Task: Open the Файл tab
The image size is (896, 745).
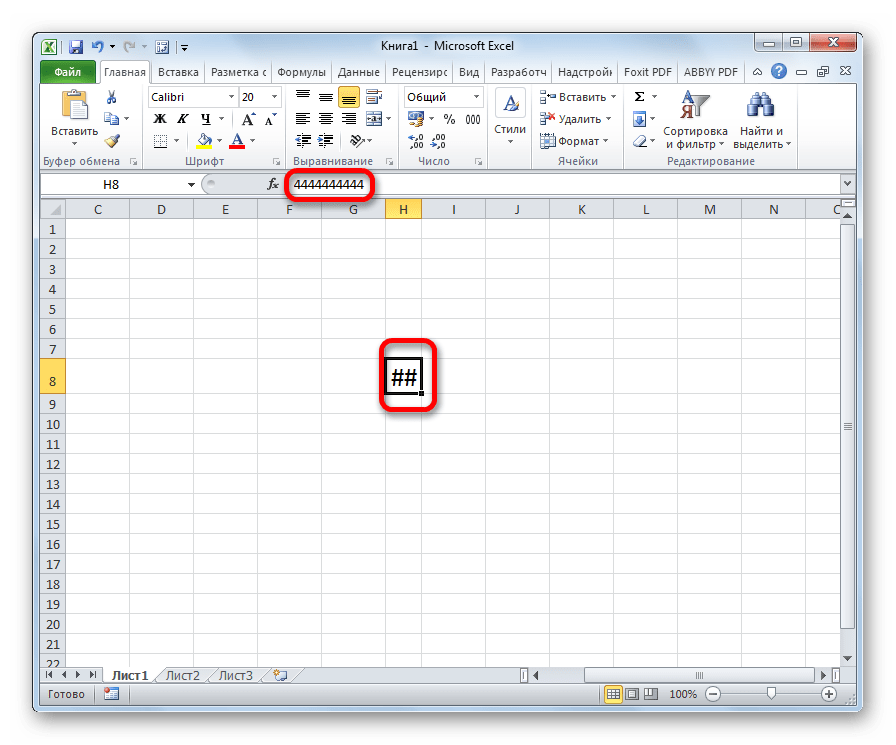Action: 67,72
